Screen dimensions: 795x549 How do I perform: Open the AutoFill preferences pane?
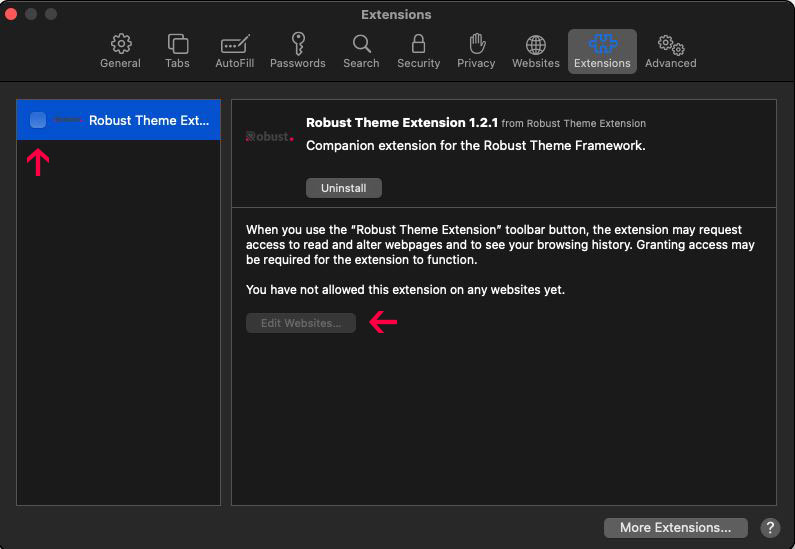tap(234, 51)
